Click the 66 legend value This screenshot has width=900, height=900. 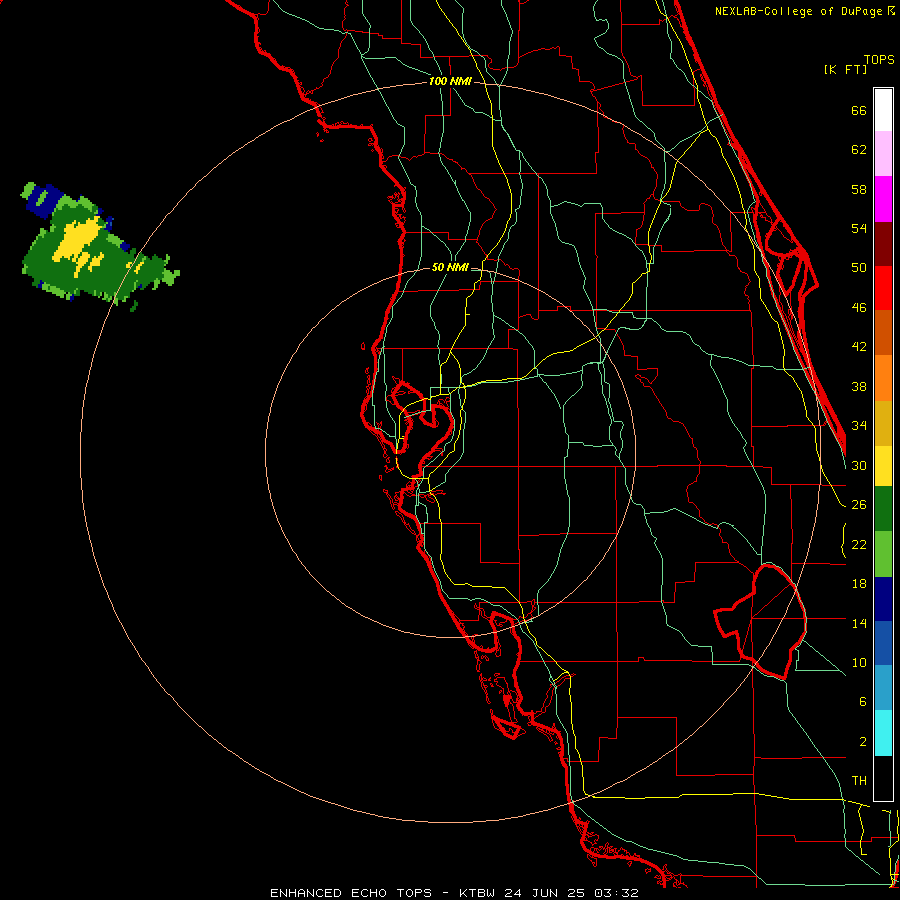[x=859, y=110]
